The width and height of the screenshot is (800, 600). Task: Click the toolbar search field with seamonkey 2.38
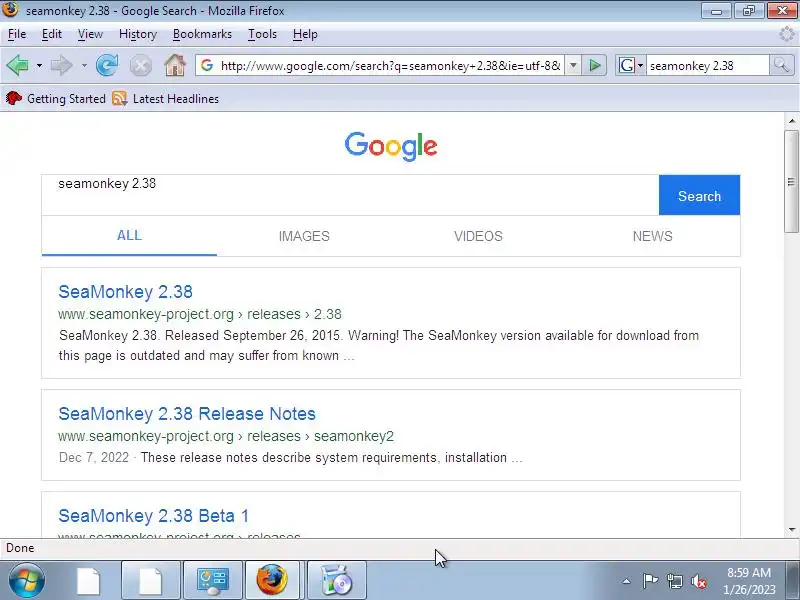click(x=707, y=66)
